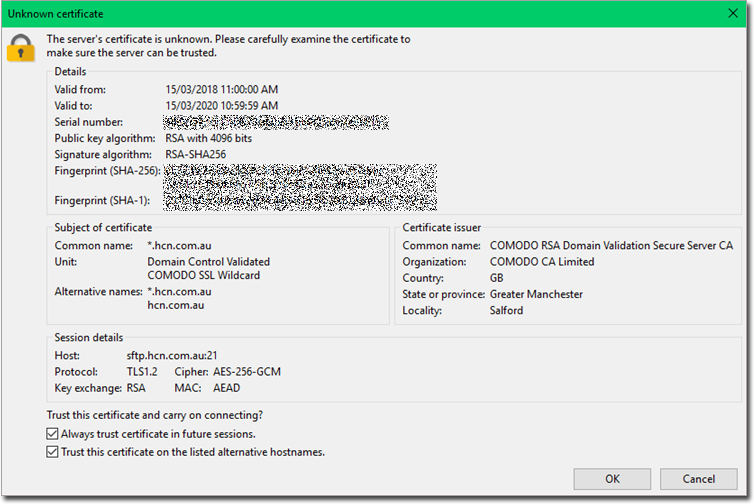
Task: Click the blurred serial number value
Action: [276, 122]
